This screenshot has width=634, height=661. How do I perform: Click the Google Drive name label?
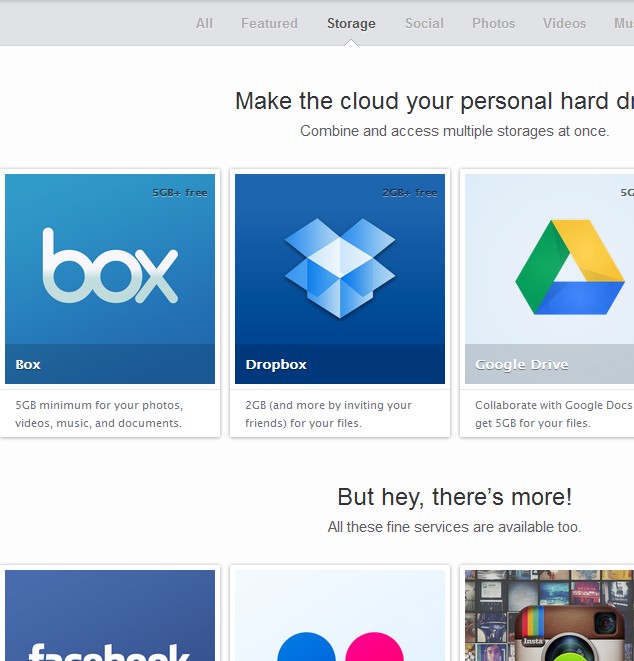[521, 365]
